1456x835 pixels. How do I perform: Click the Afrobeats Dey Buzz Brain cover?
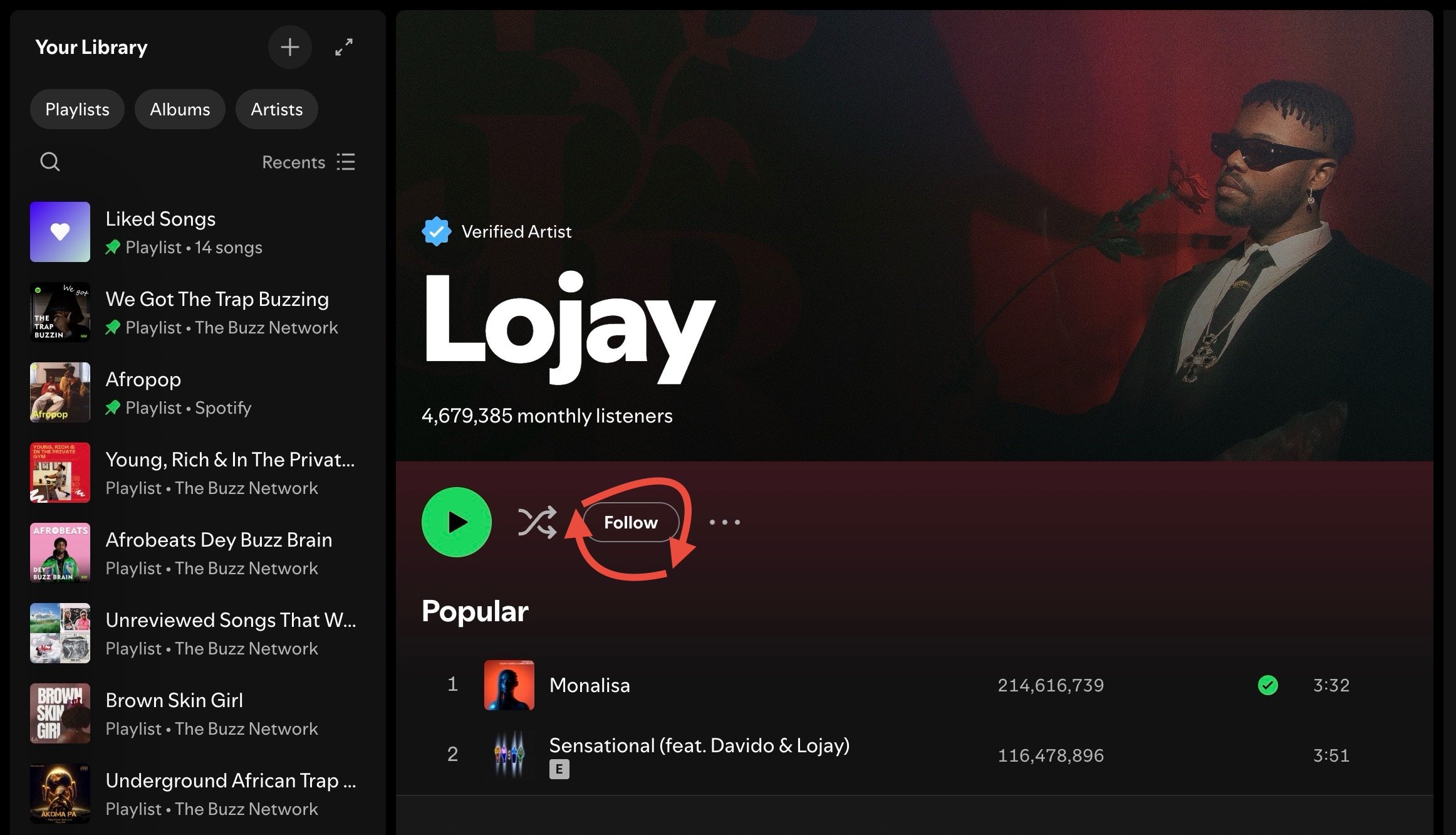[x=60, y=553]
